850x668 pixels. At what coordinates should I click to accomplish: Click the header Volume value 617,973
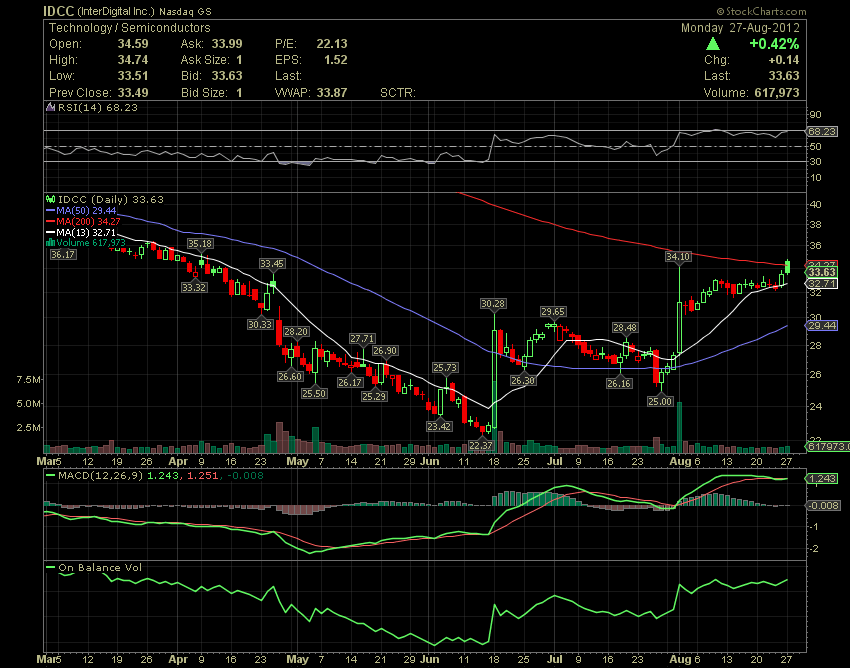pyautogui.click(x=777, y=92)
